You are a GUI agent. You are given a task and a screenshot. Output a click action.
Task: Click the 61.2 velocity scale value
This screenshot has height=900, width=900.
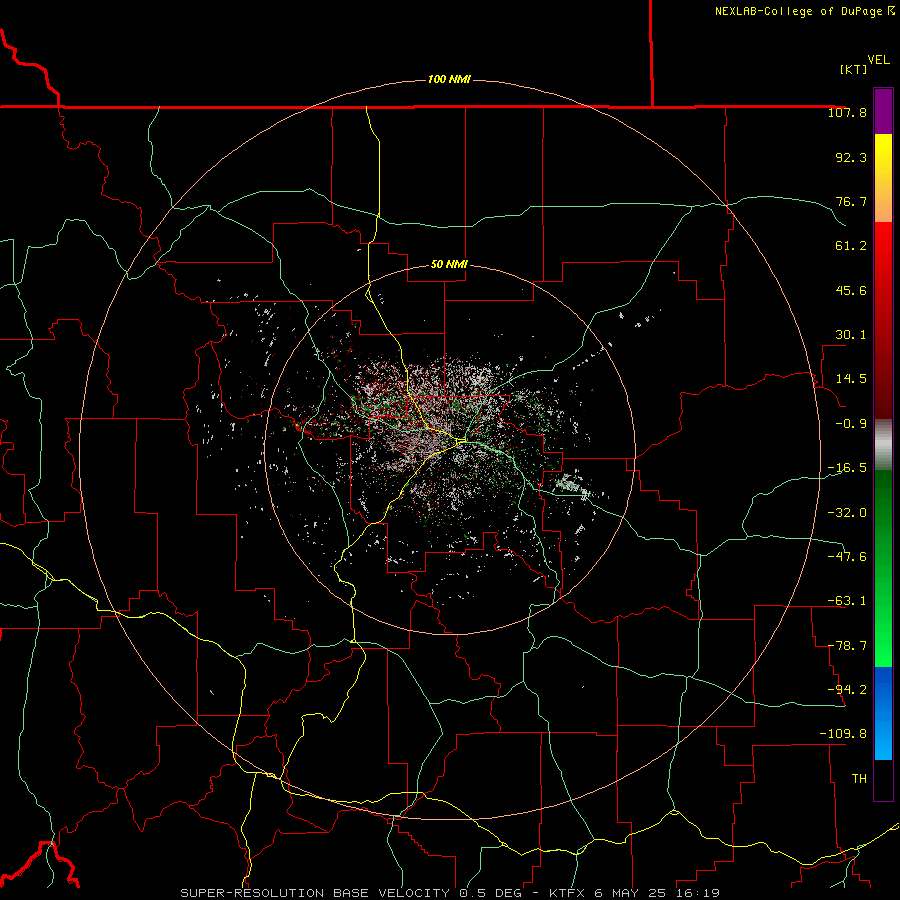tap(851, 246)
